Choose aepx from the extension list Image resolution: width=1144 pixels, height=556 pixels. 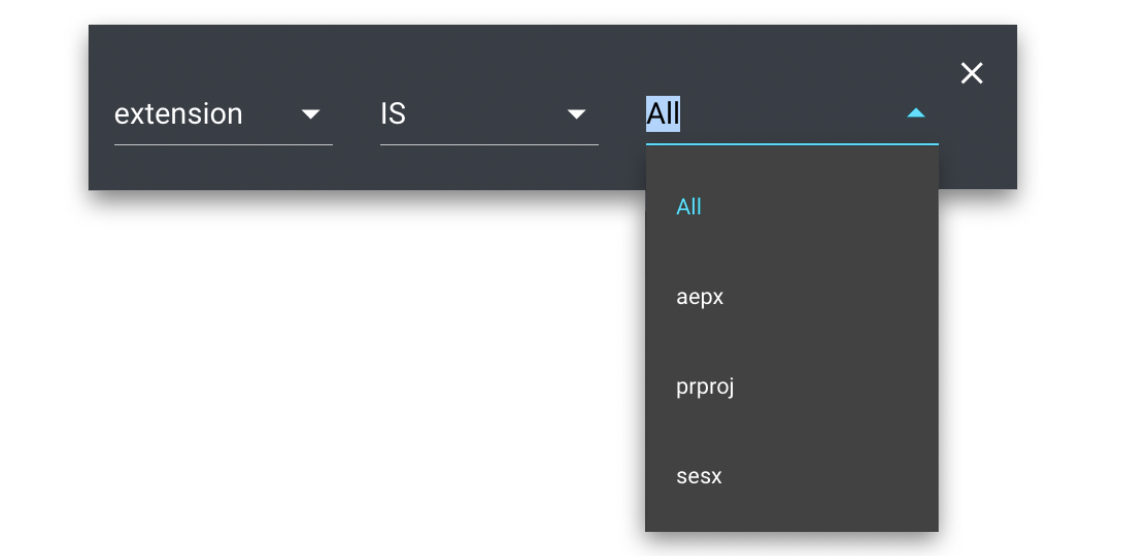coord(699,297)
